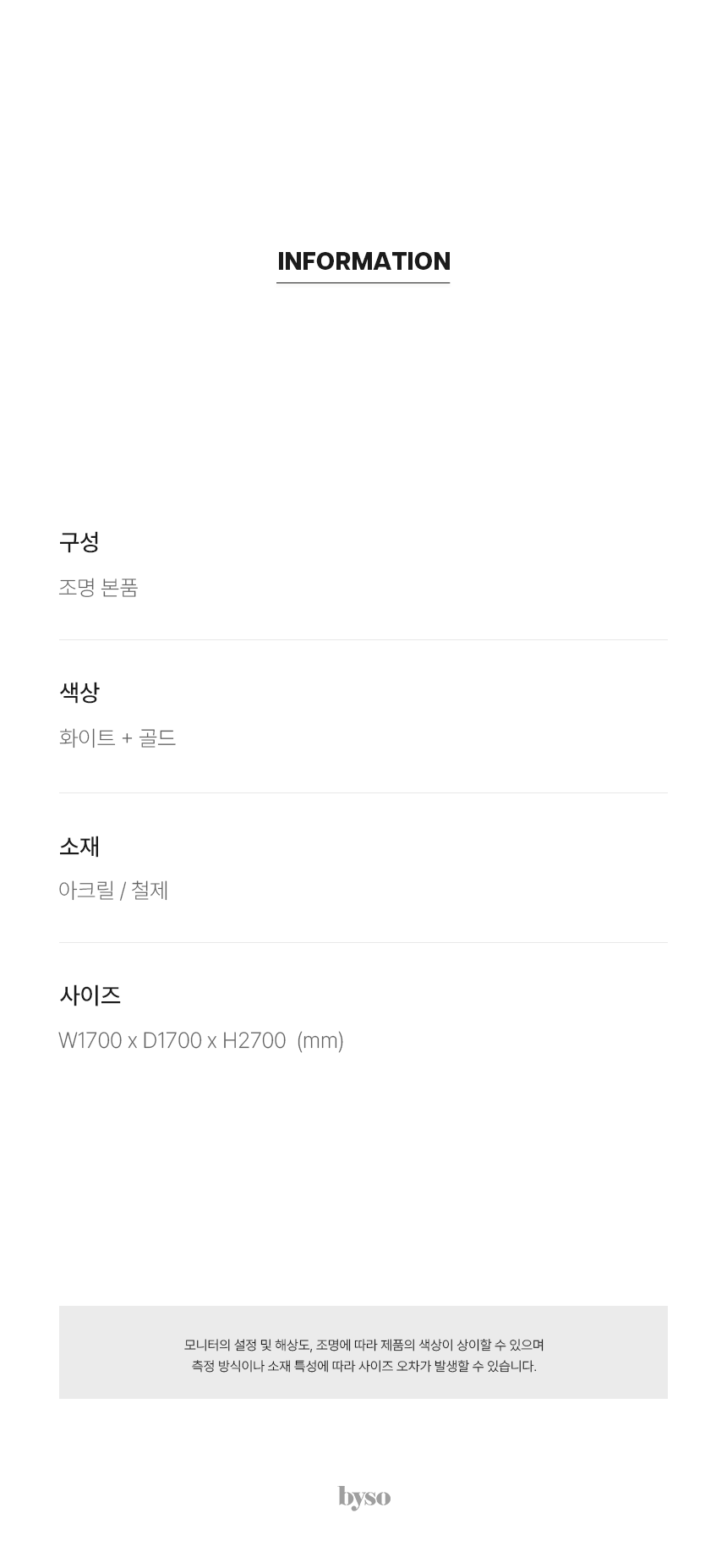
Task: Click the word 철제 in material value
Action: (x=150, y=890)
